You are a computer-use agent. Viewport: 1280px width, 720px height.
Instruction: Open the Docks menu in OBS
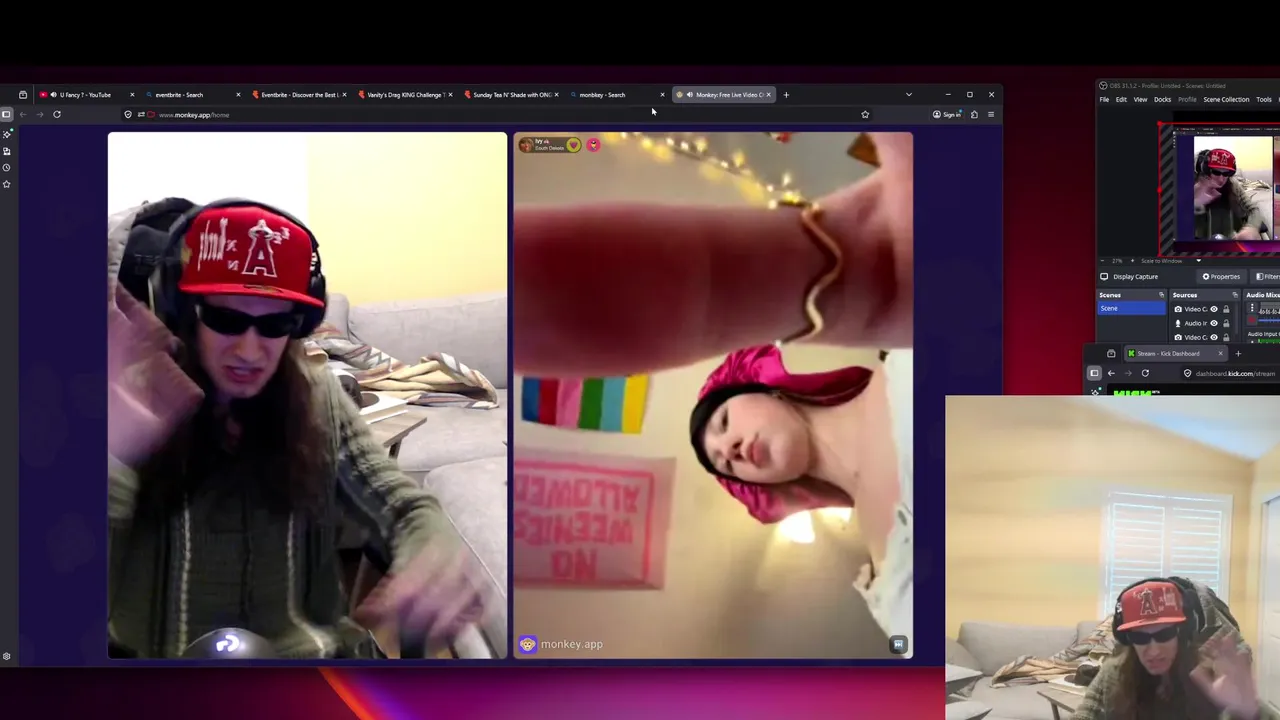pos(1162,100)
